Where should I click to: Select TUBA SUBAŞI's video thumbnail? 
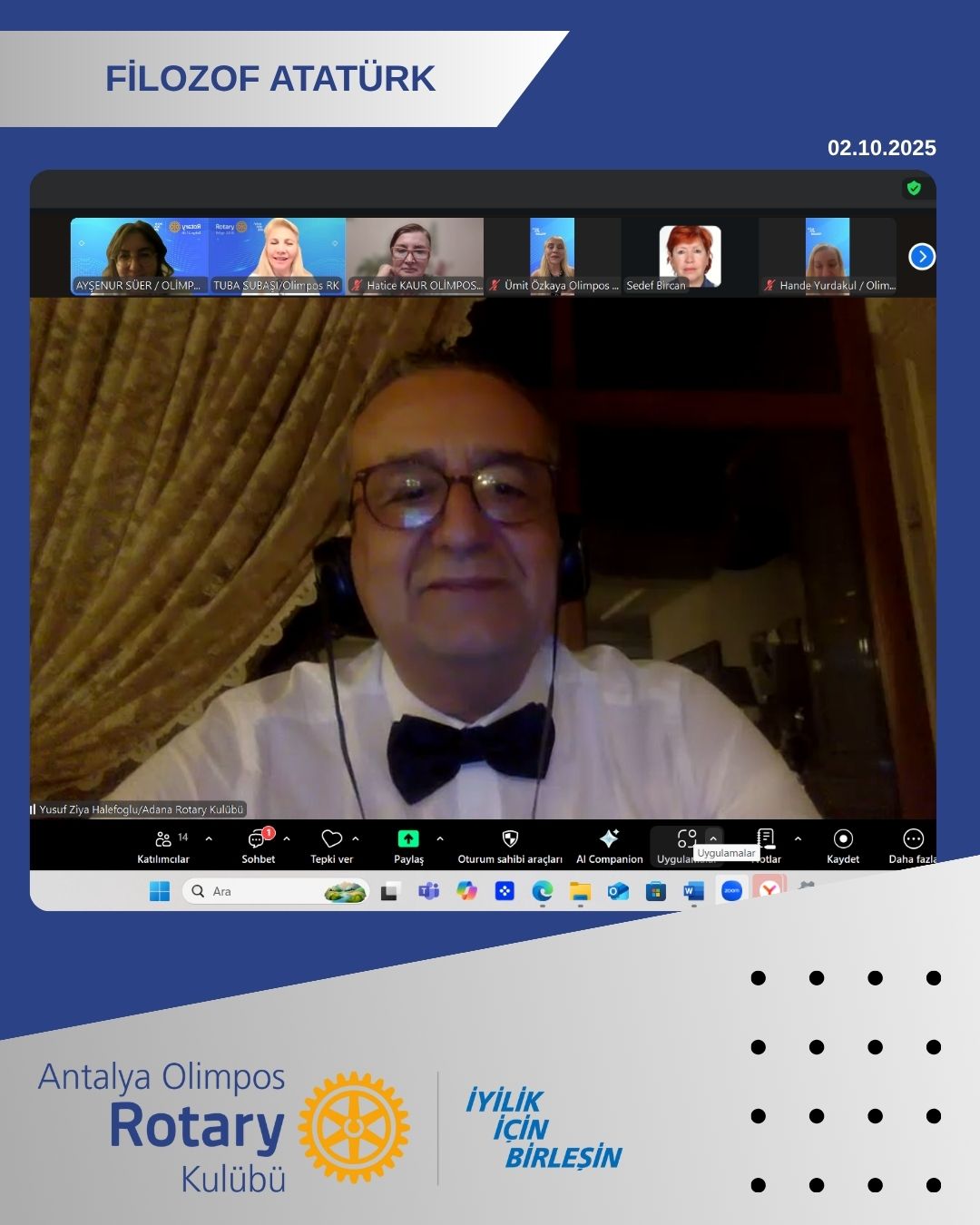(x=277, y=256)
